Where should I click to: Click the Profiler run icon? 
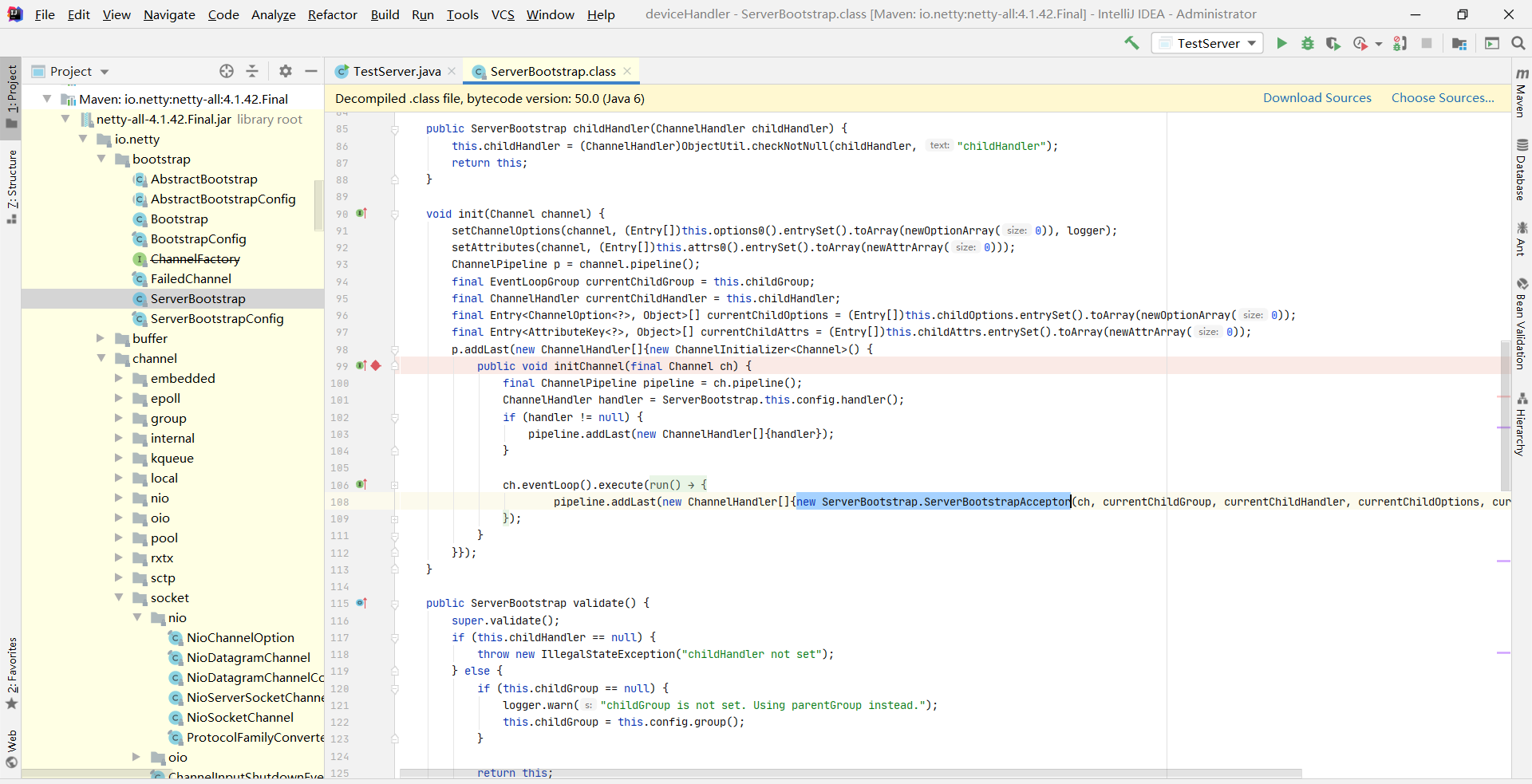(1360, 43)
